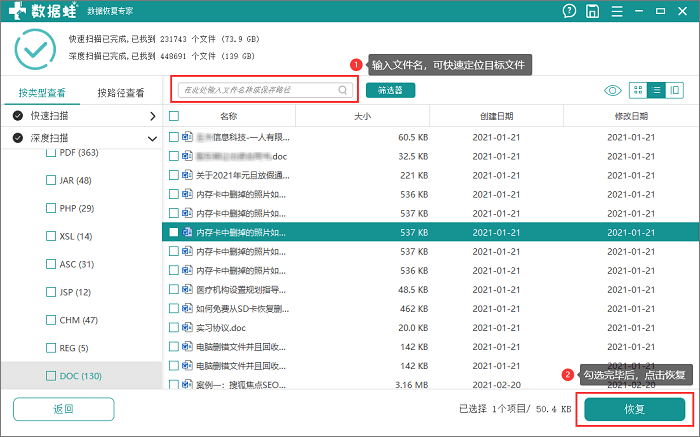Screen dimensions: 700x437
Task: Check the CHM (47) checkbox
Action: (51, 320)
